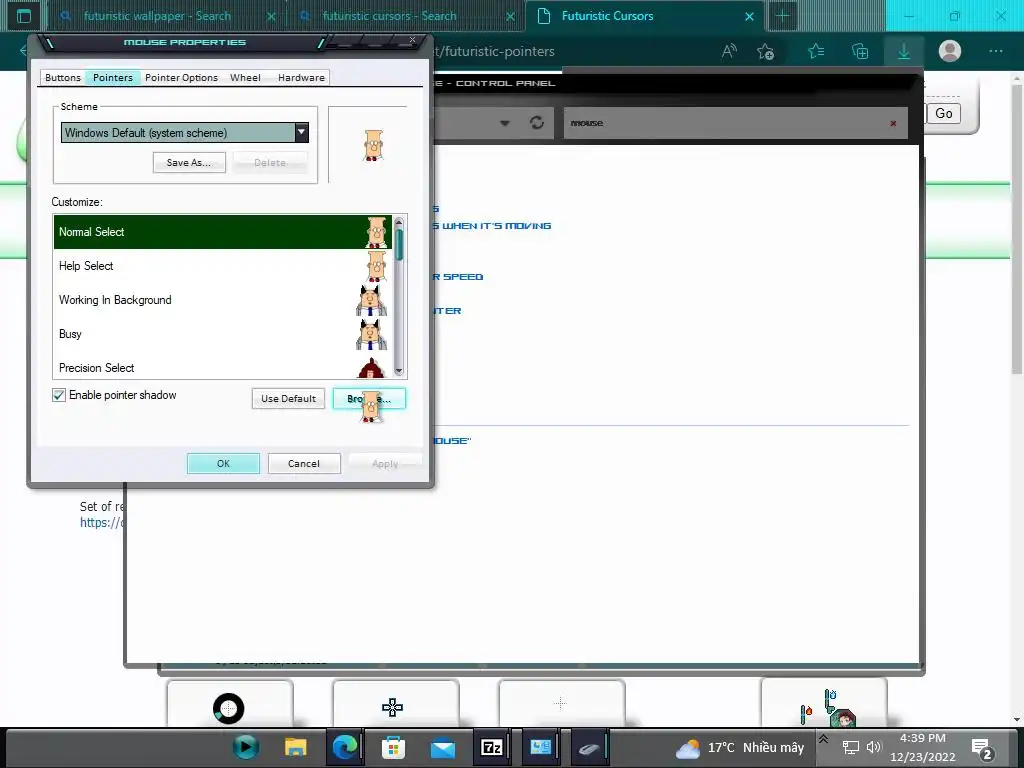Open the Pointer Options tab

tap(182, 78)
